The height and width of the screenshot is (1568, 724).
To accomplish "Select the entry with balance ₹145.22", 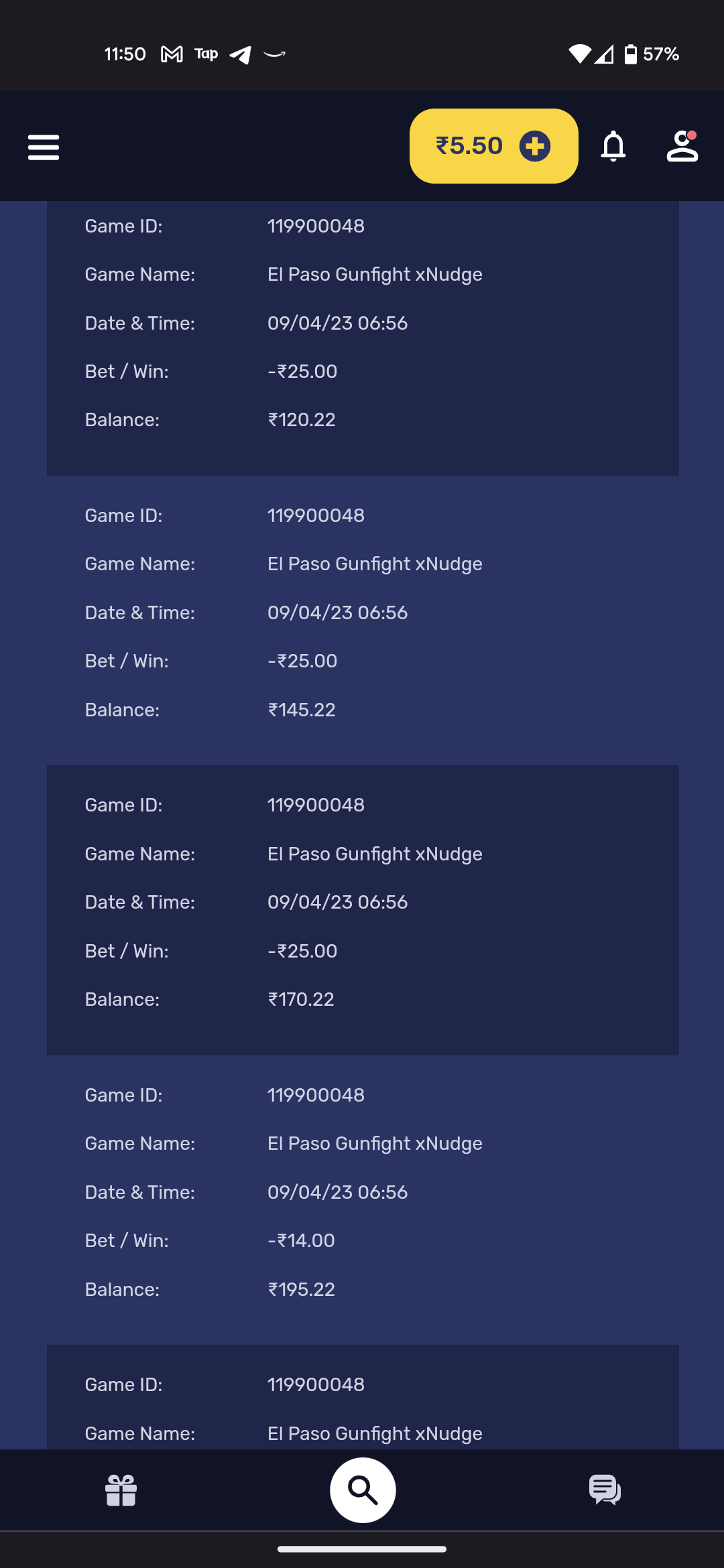I will (x=363, y=620).
